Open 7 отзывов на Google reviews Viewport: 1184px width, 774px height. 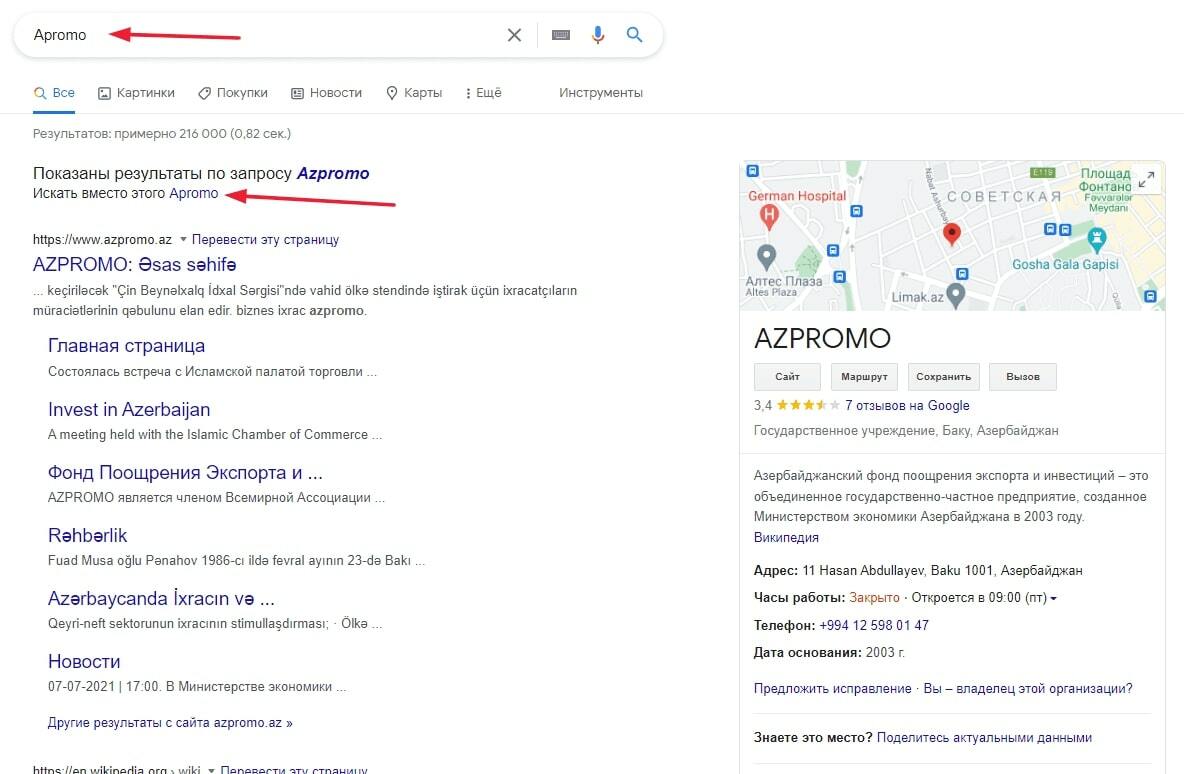[907, 406]
